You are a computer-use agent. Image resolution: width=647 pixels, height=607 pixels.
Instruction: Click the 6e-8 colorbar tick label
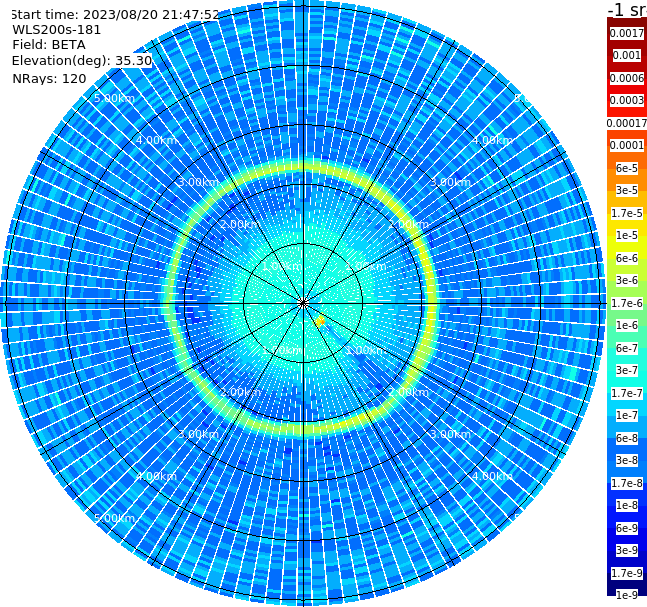tap(627, 438)
